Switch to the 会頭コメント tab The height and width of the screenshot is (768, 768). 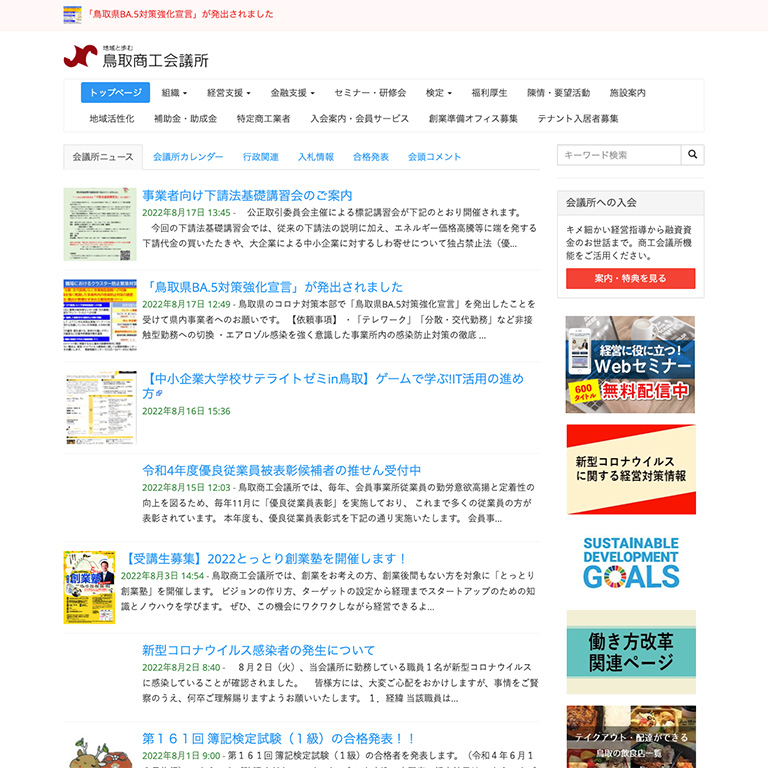click(434, 157)
